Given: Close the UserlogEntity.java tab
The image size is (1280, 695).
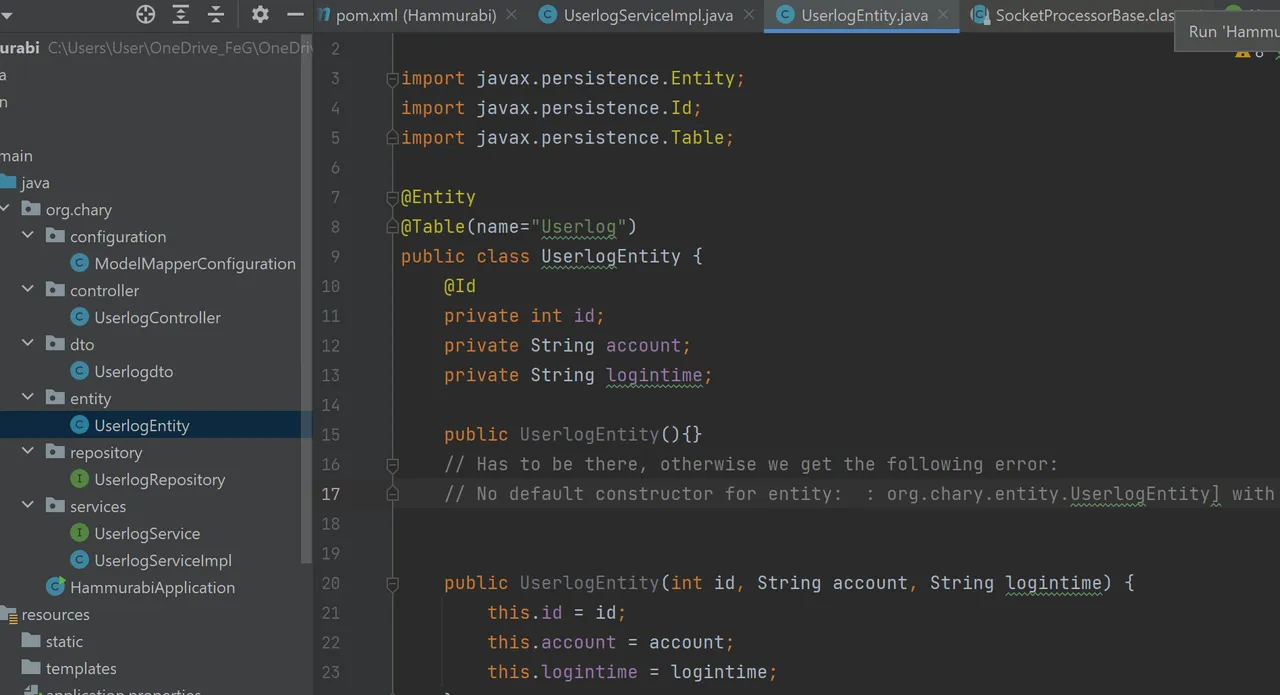Looking at the screenshot, I should coord(944,15).
